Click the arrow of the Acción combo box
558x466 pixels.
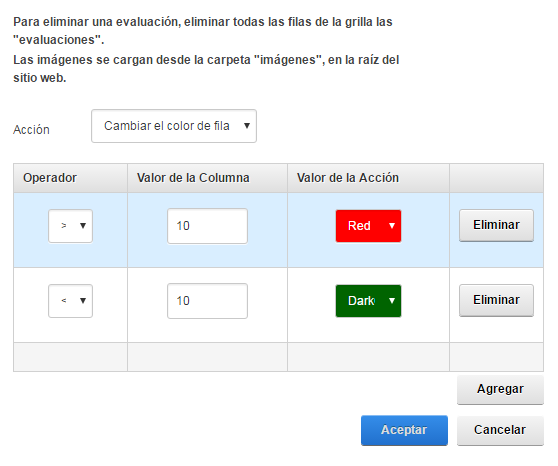pos(247,126)
